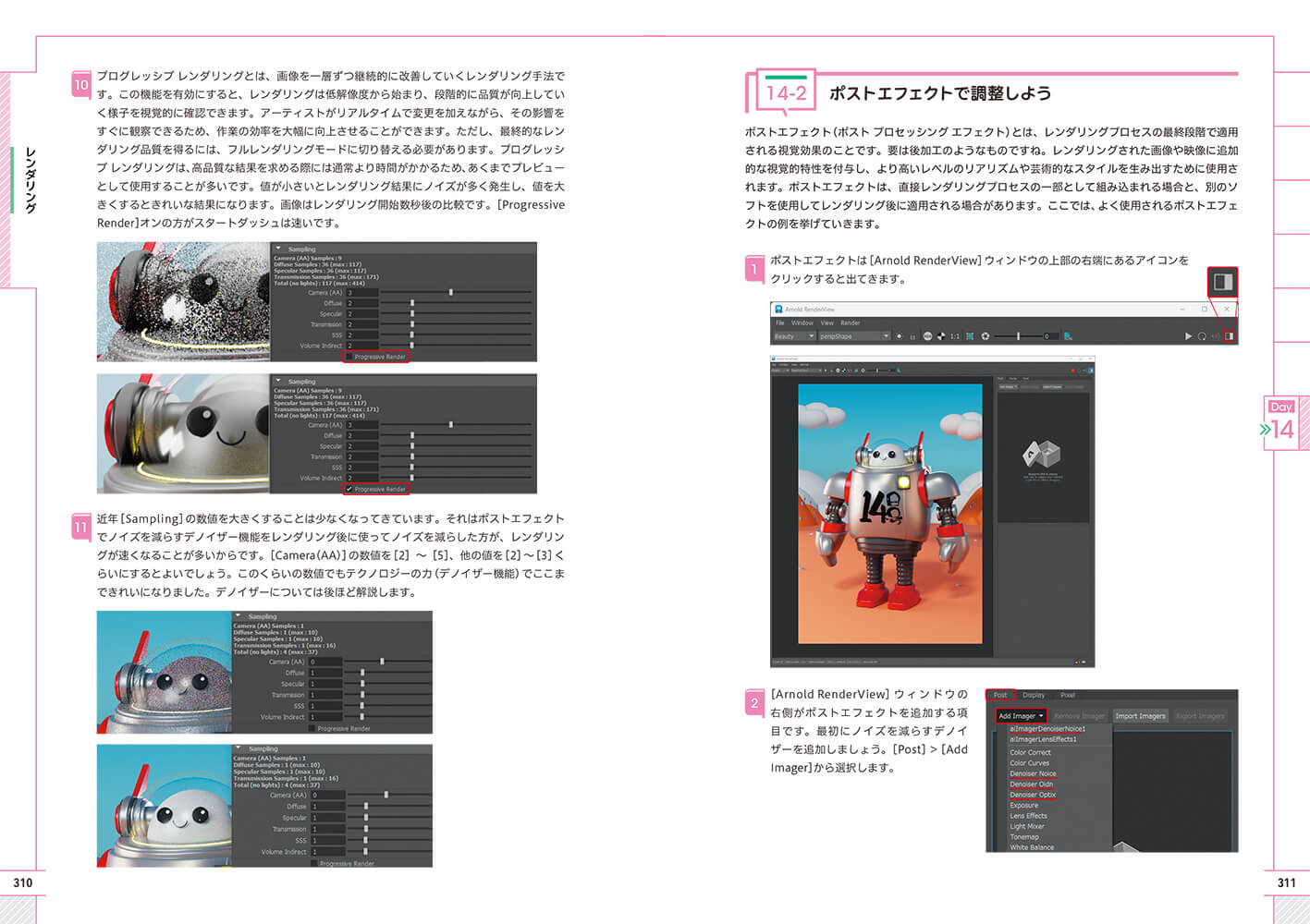Toggle imagers panel icon in RenderView toolbar
This screenshot has height=924, width=1310.
1229,336
